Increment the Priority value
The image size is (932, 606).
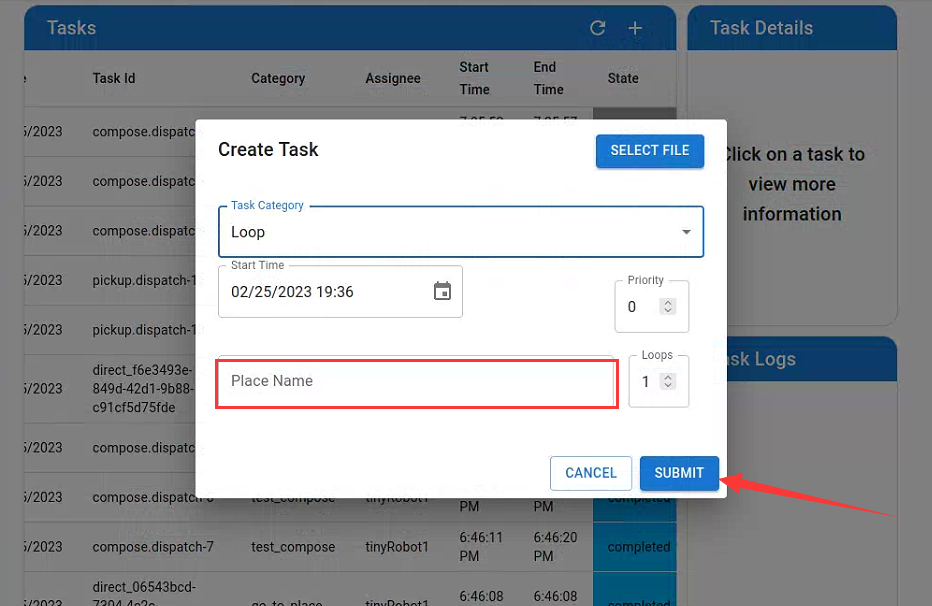pyautogui.click(x=666, y=303)
